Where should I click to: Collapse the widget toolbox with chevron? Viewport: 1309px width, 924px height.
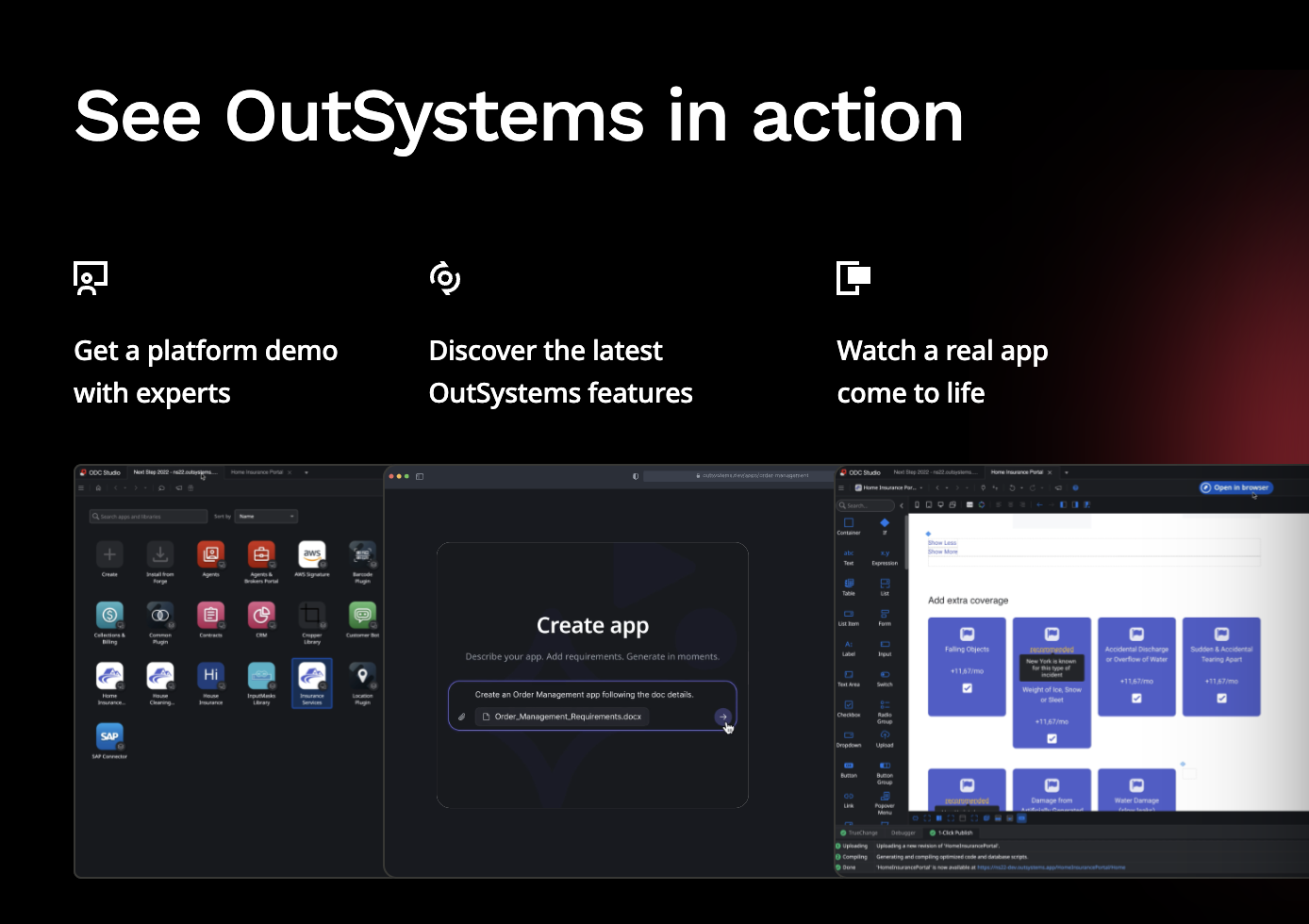[902, 505]
